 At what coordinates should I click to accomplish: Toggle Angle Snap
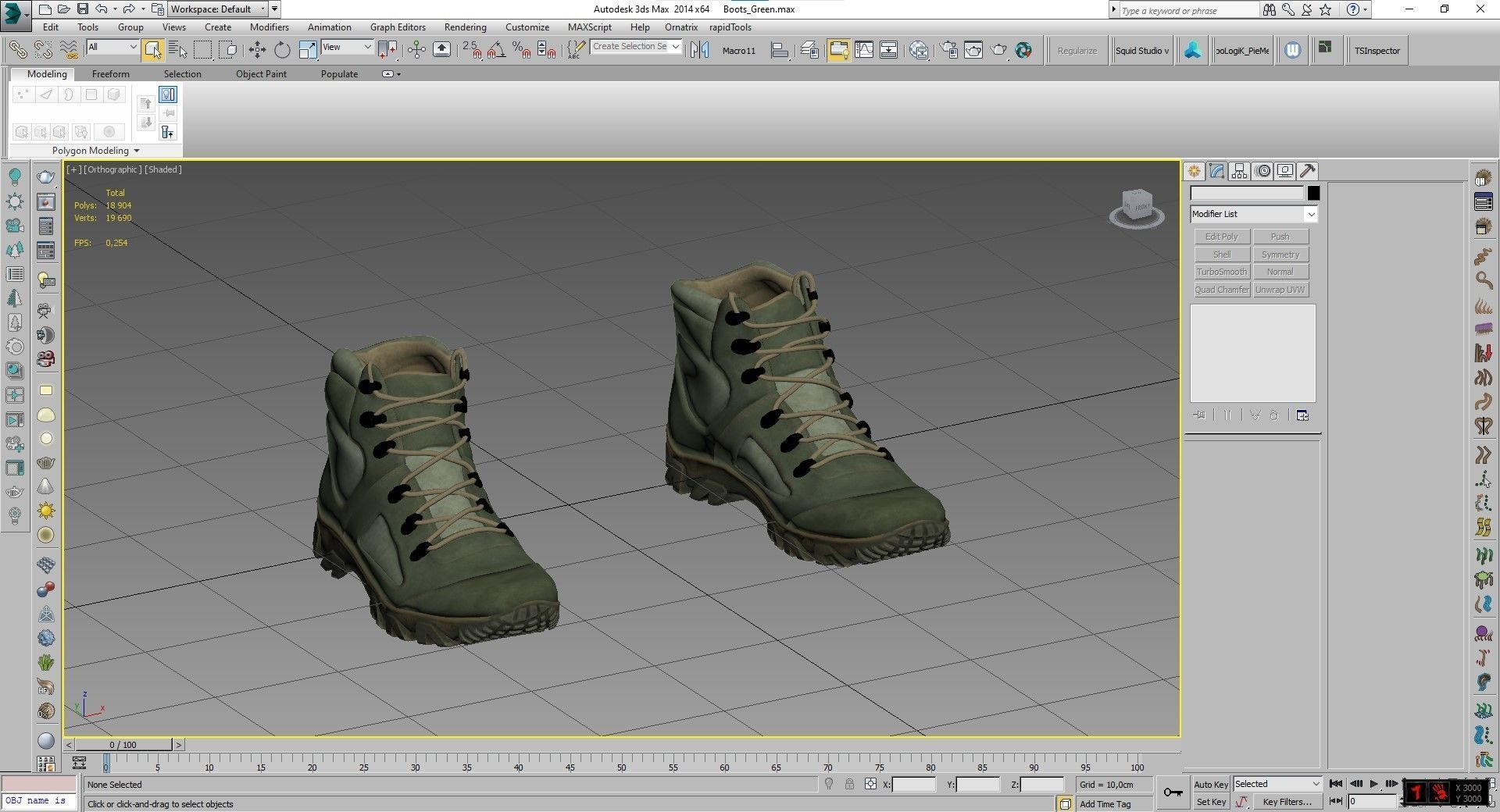[x=496, y=50]
